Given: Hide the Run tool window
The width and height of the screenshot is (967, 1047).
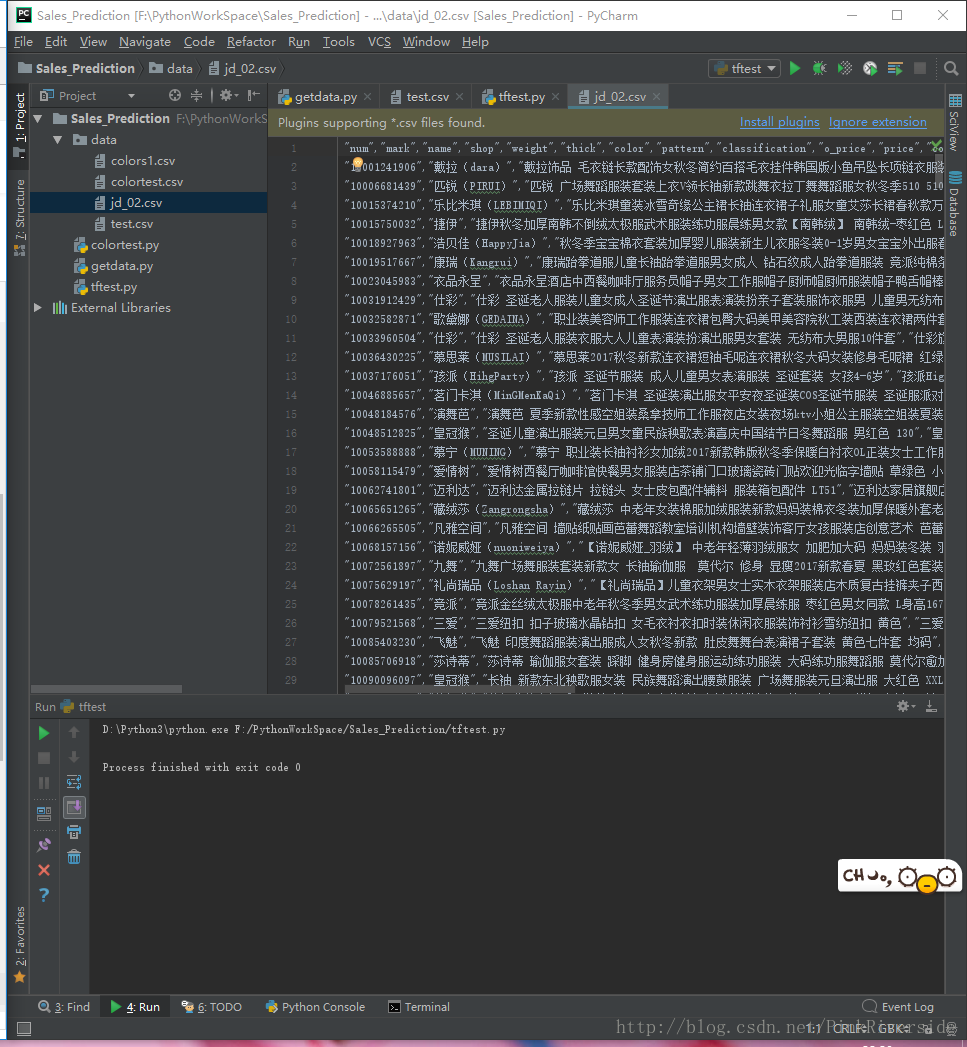Looking at the screenshot, I should pos(931,706).
